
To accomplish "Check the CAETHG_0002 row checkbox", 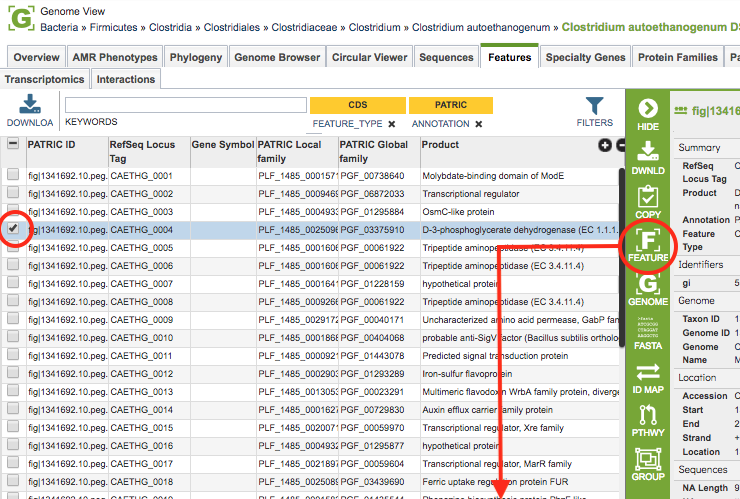I will pyautogui.click(x=13, y=193).
